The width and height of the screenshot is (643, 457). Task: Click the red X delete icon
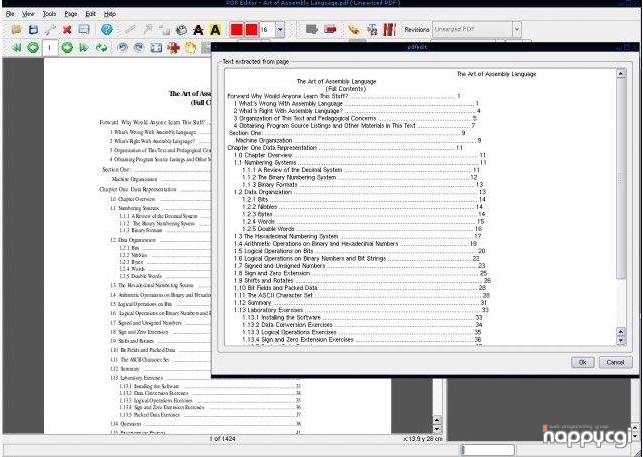pos(67,30)
